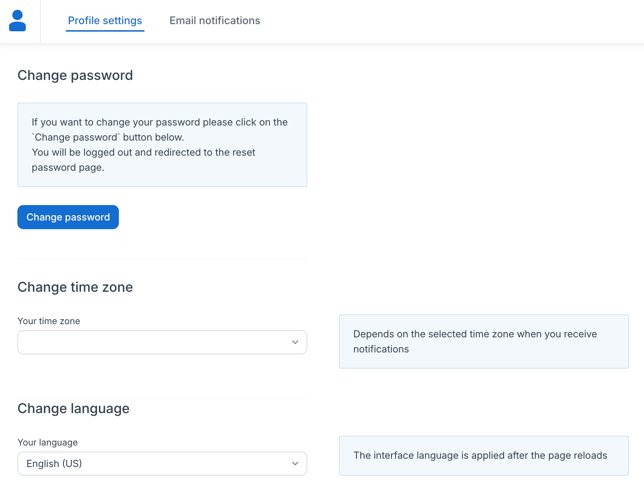The width and height of the screenshot is (644, 490).
Task: Open the Your time zone dropdown
Action: click(x=162, y=342)
